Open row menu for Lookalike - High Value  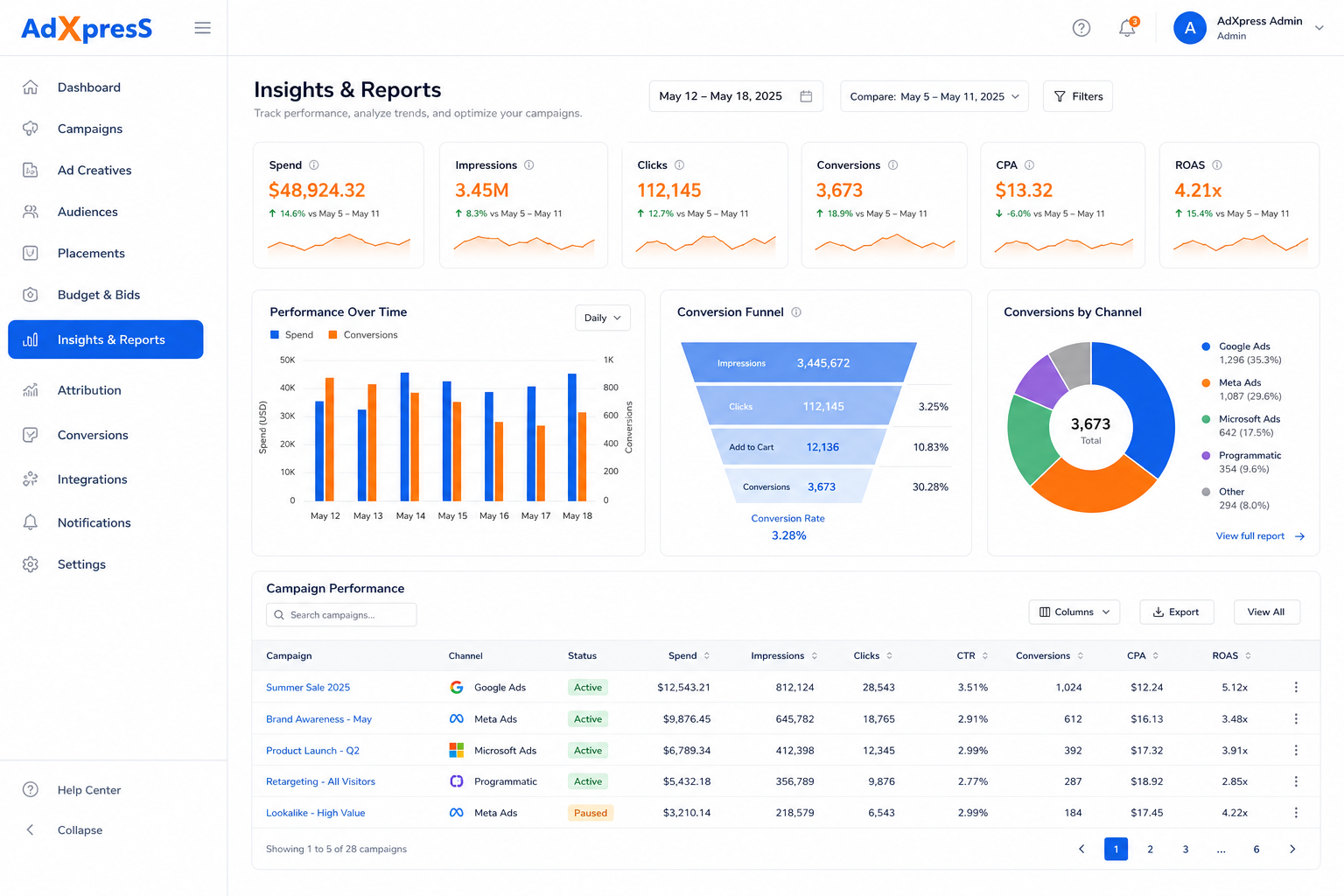[1296, 813]
